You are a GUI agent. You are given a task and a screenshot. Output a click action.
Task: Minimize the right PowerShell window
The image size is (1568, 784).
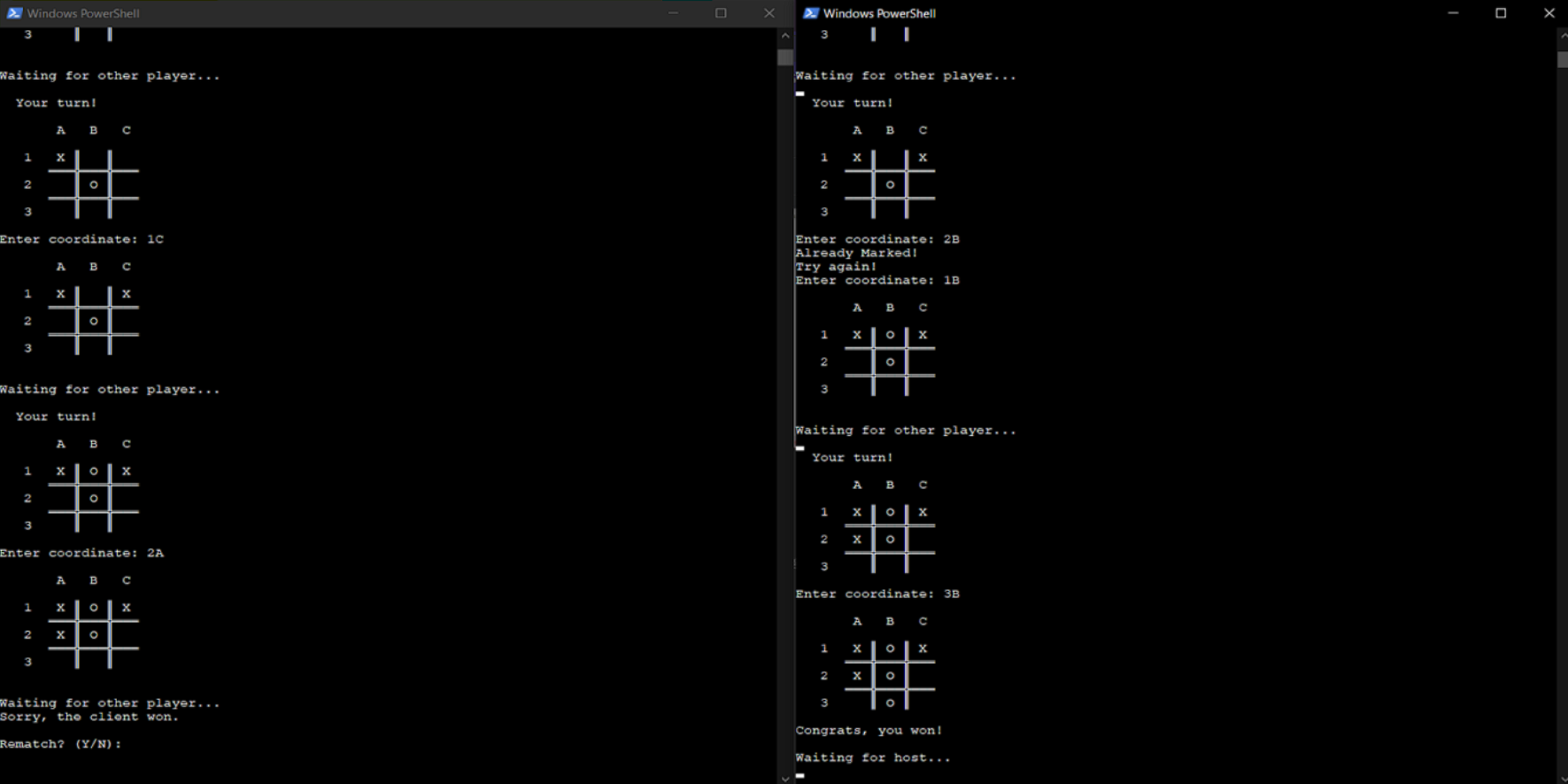tap(1453, 13)
